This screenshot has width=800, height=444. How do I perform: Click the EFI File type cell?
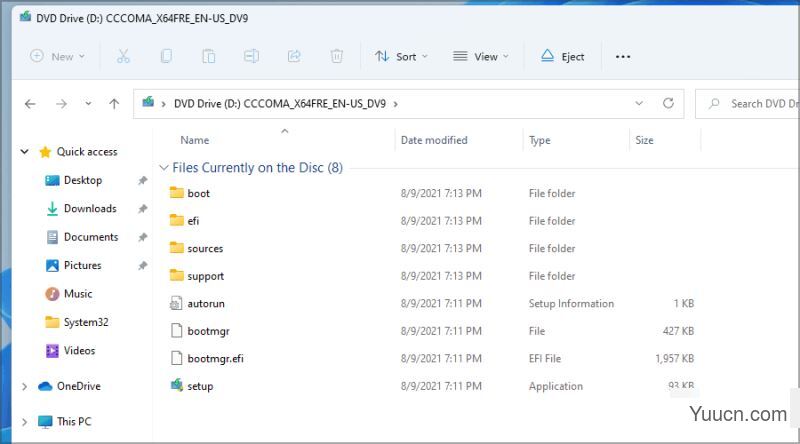click(x=544, y=358)
